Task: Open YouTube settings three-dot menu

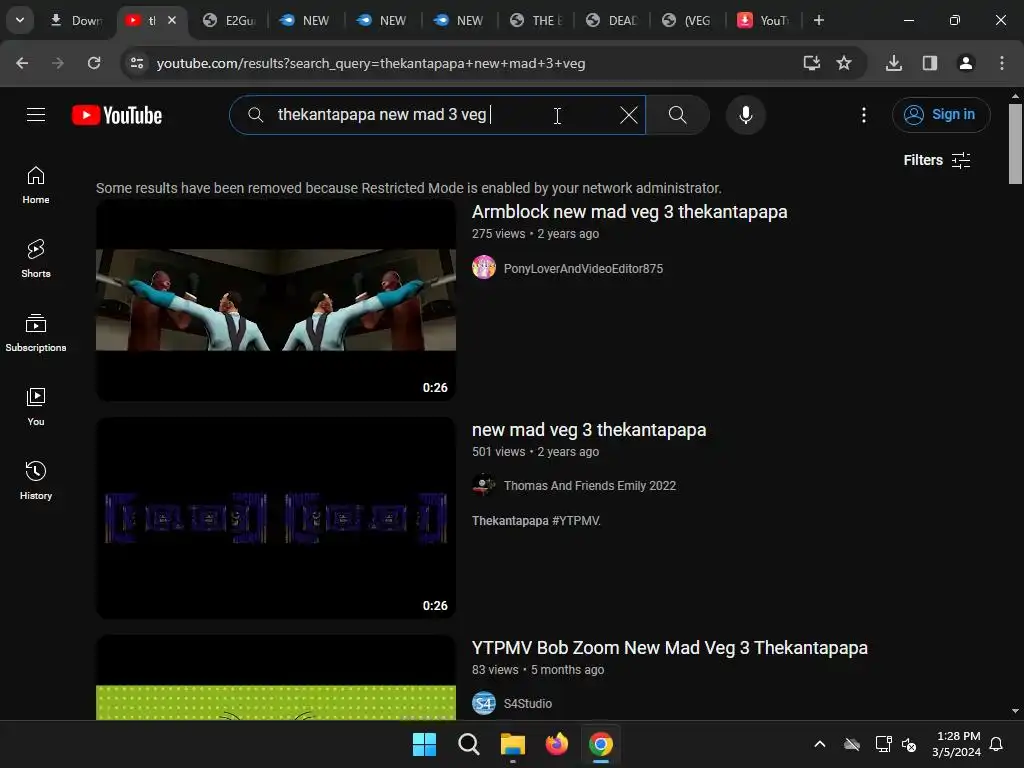Action: click(x=863, y=115)
